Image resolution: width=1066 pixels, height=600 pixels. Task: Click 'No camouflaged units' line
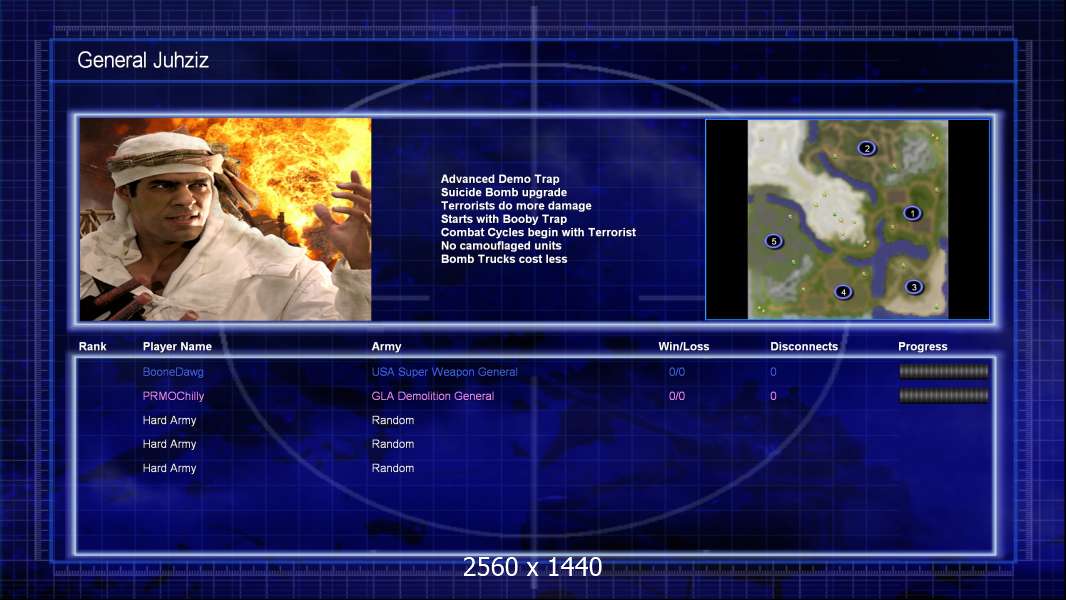coord(501,245)
